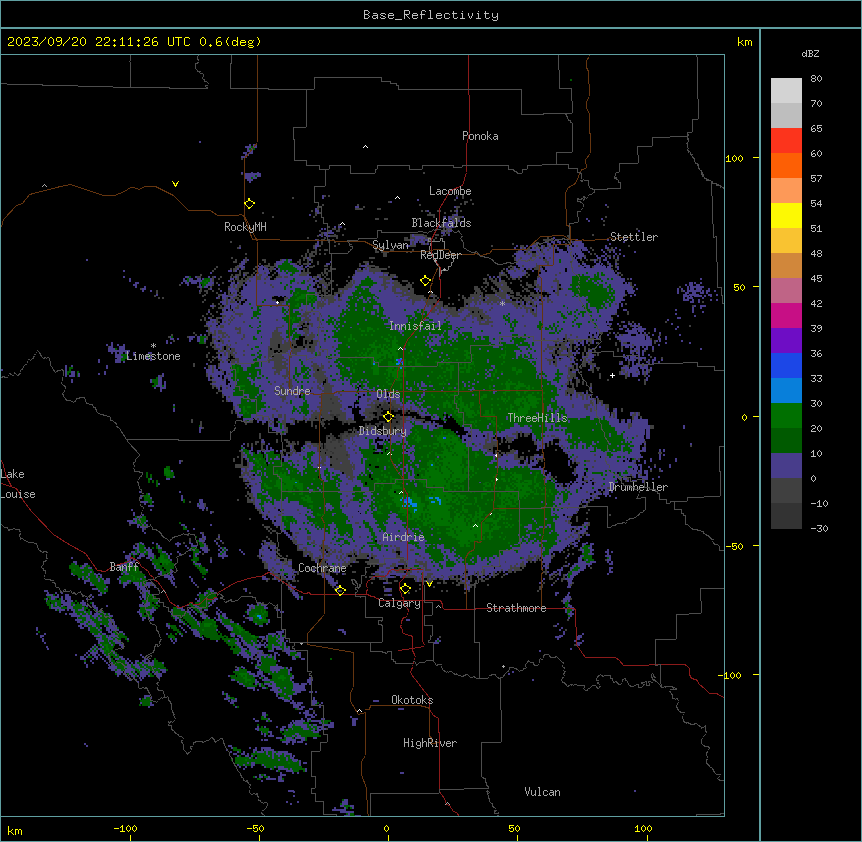Click the Calgary city label
The width and height of the screenshot is (862, 842).
[399, 603]
